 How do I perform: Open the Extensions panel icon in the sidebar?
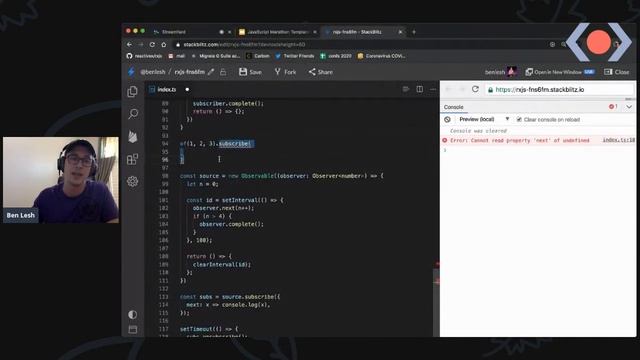pos(132,159)
